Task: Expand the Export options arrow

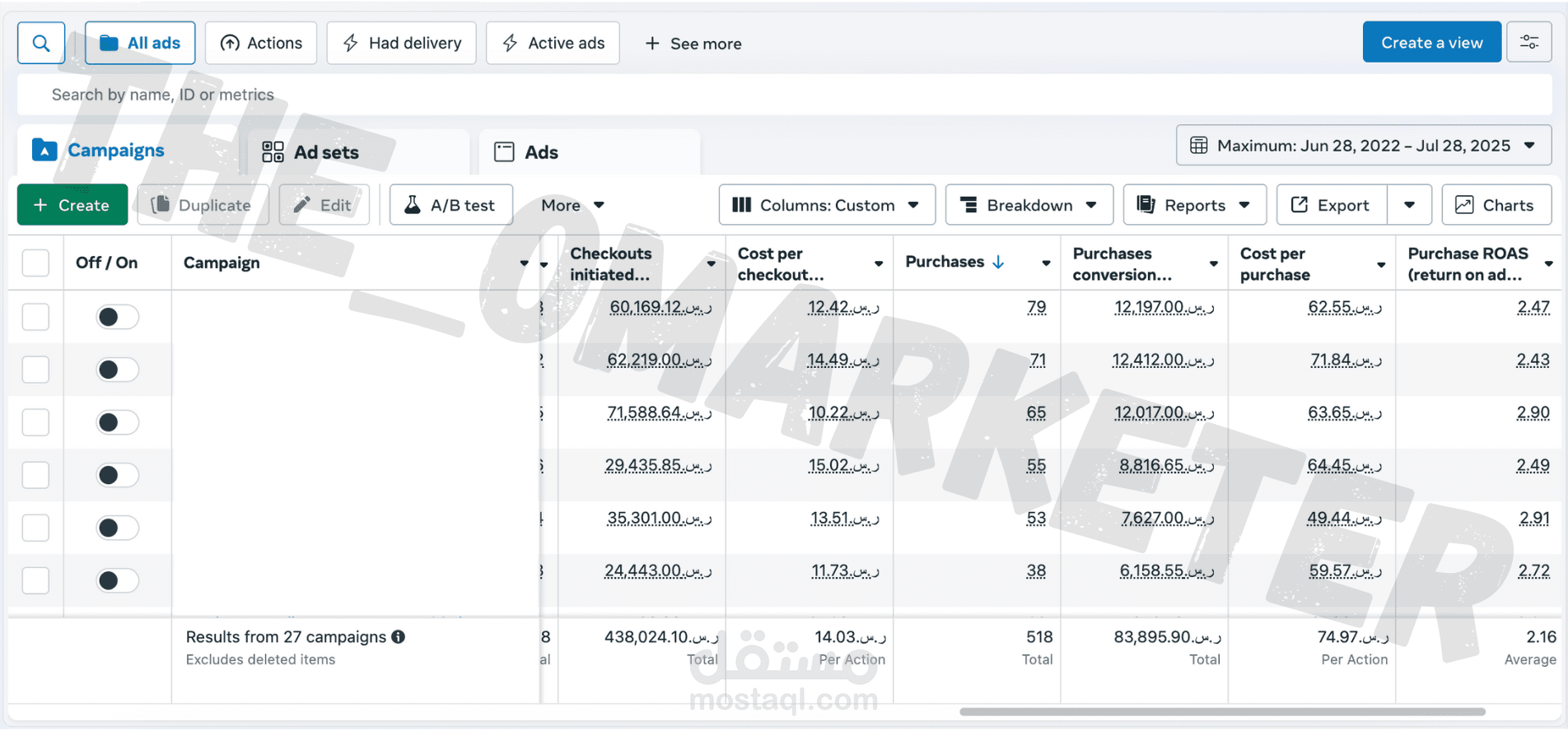Action: 1410,205
